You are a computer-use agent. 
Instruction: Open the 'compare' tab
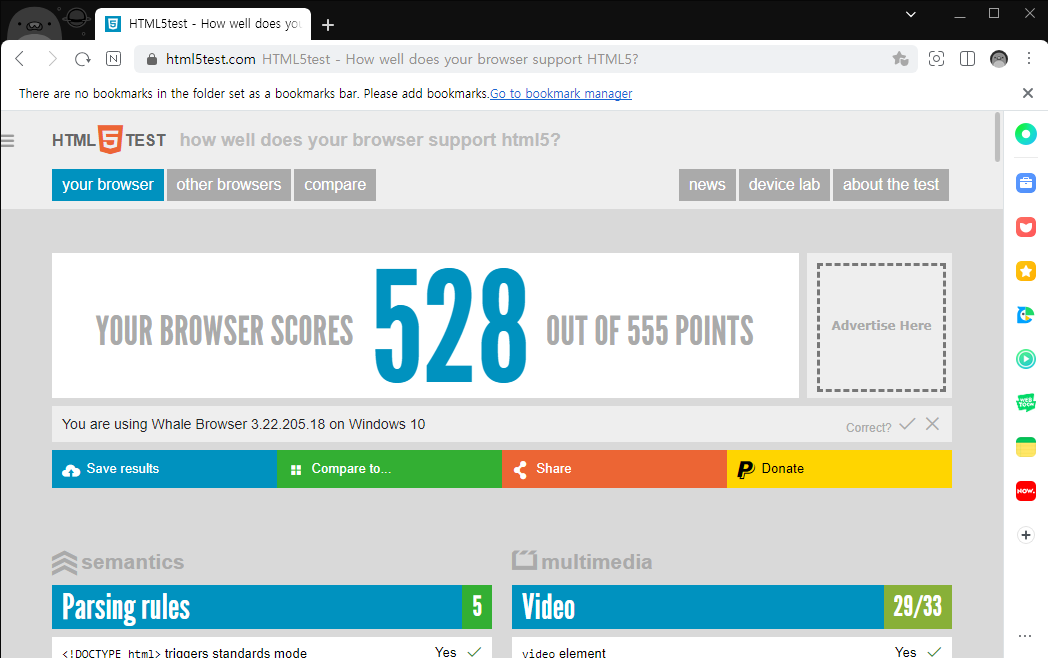click(x=335, y=185)
